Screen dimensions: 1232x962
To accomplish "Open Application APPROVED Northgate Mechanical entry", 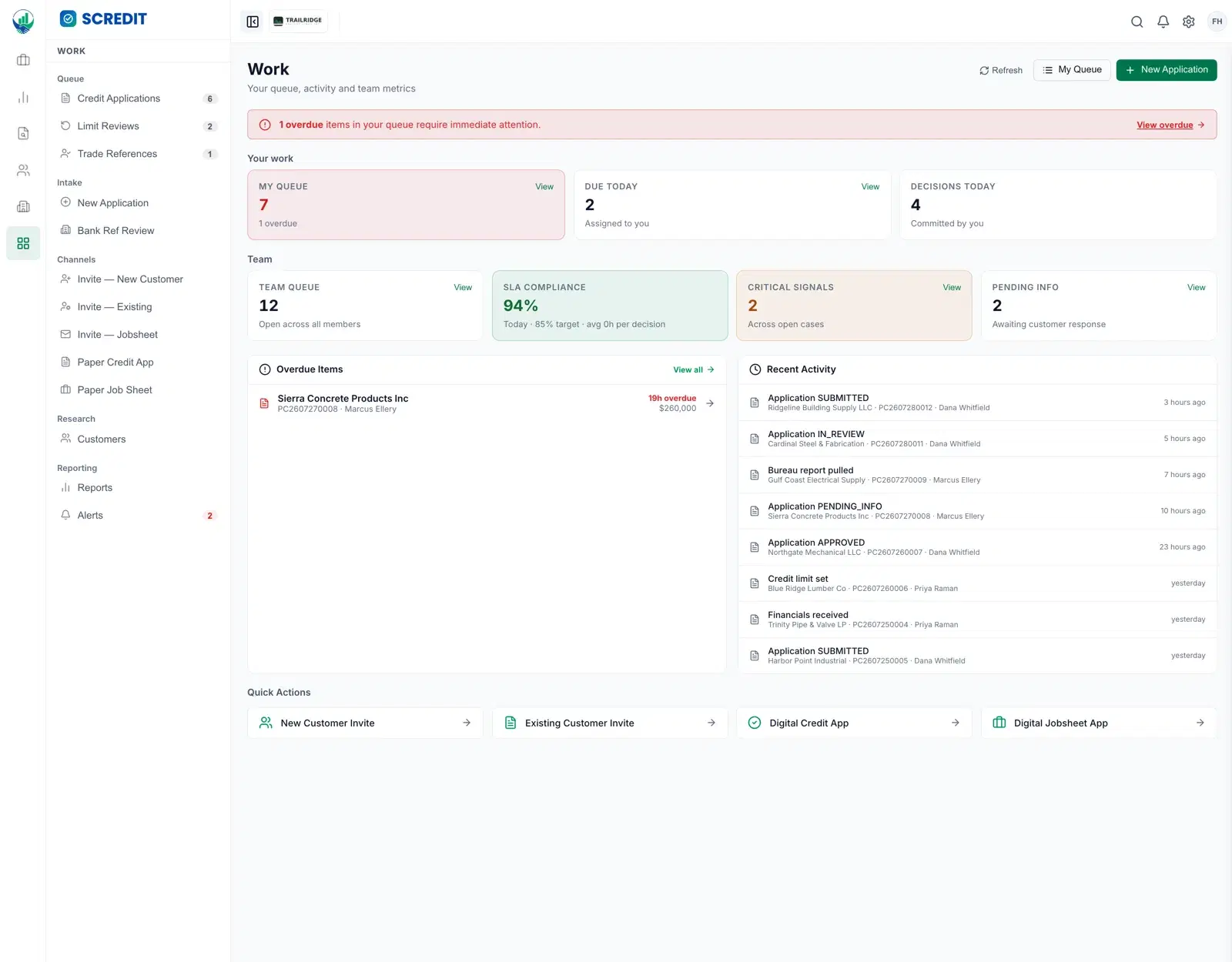I will (x=977, y=547).
